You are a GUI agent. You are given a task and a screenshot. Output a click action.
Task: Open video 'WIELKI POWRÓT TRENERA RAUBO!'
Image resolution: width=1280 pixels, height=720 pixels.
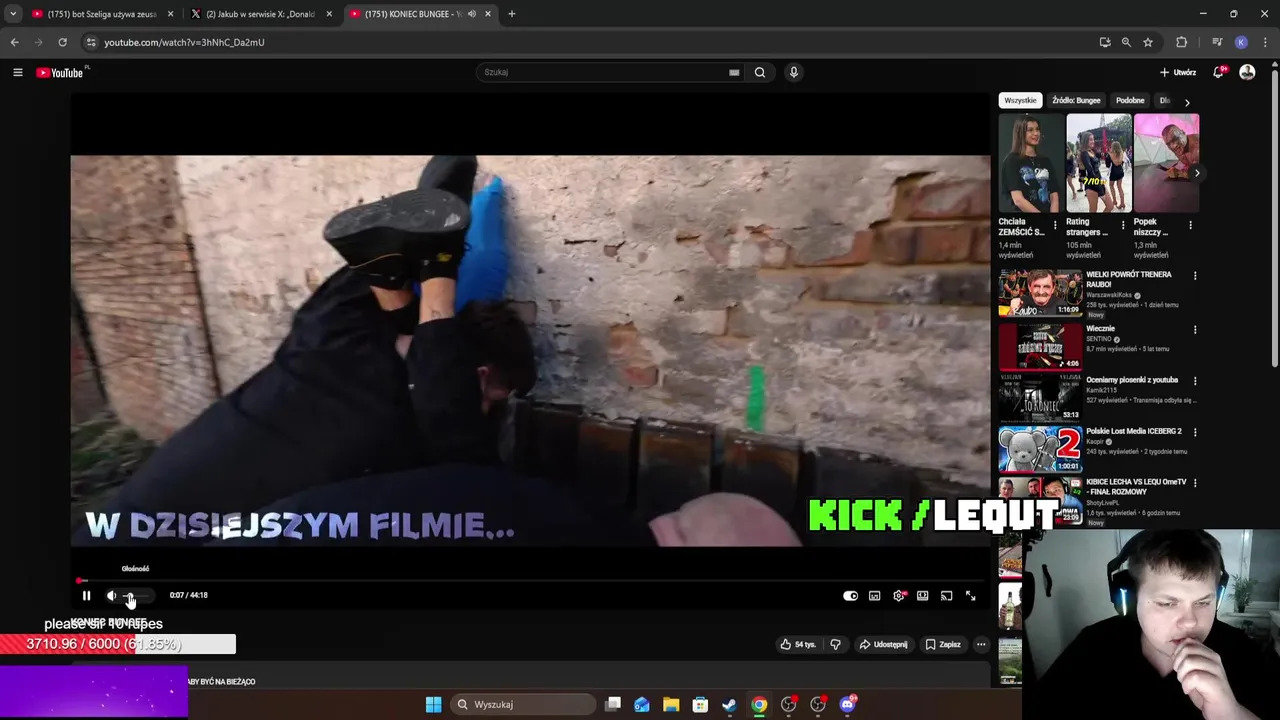[1129, 279]
